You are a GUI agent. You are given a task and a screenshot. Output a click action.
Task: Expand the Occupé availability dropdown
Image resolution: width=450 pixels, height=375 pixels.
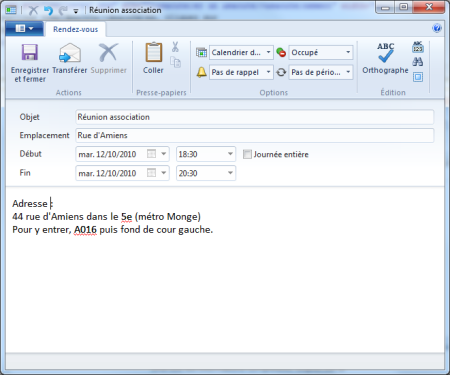click(x=348, y=52)
